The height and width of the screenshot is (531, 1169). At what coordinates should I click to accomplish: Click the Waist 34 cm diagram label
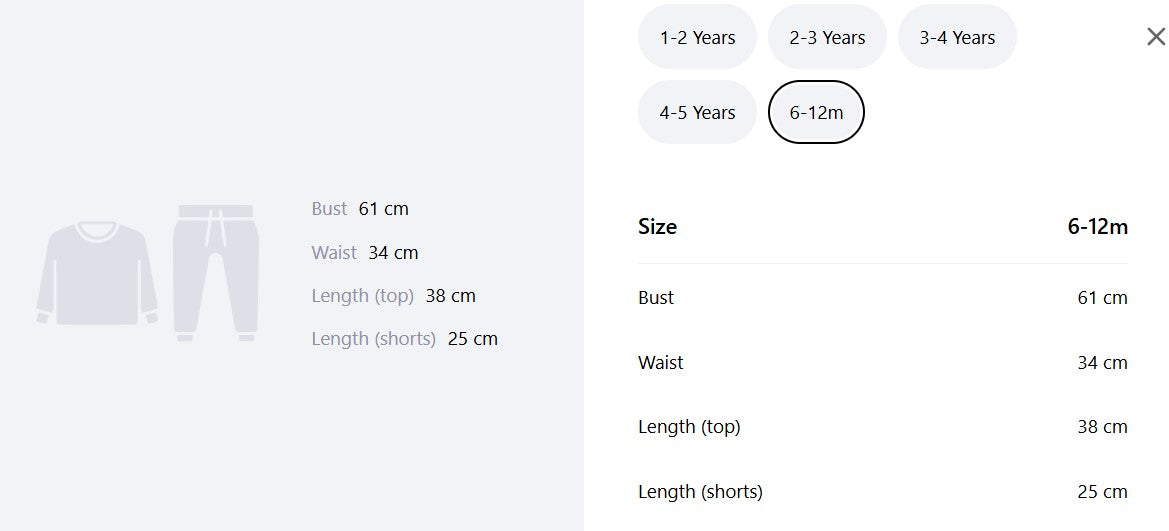tap(365, 253)
